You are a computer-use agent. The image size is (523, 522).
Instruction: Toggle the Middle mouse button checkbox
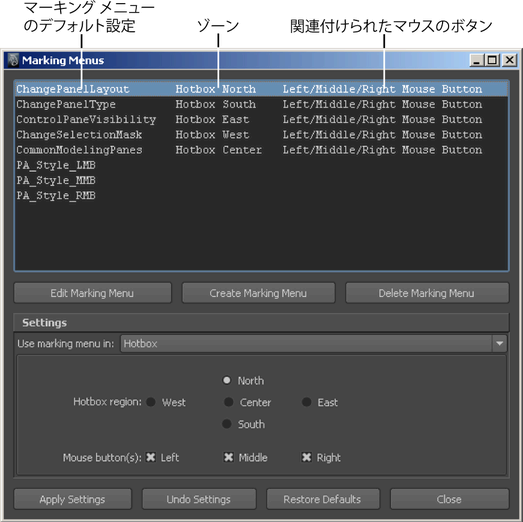pyautogui.click(x=228, y=457)
